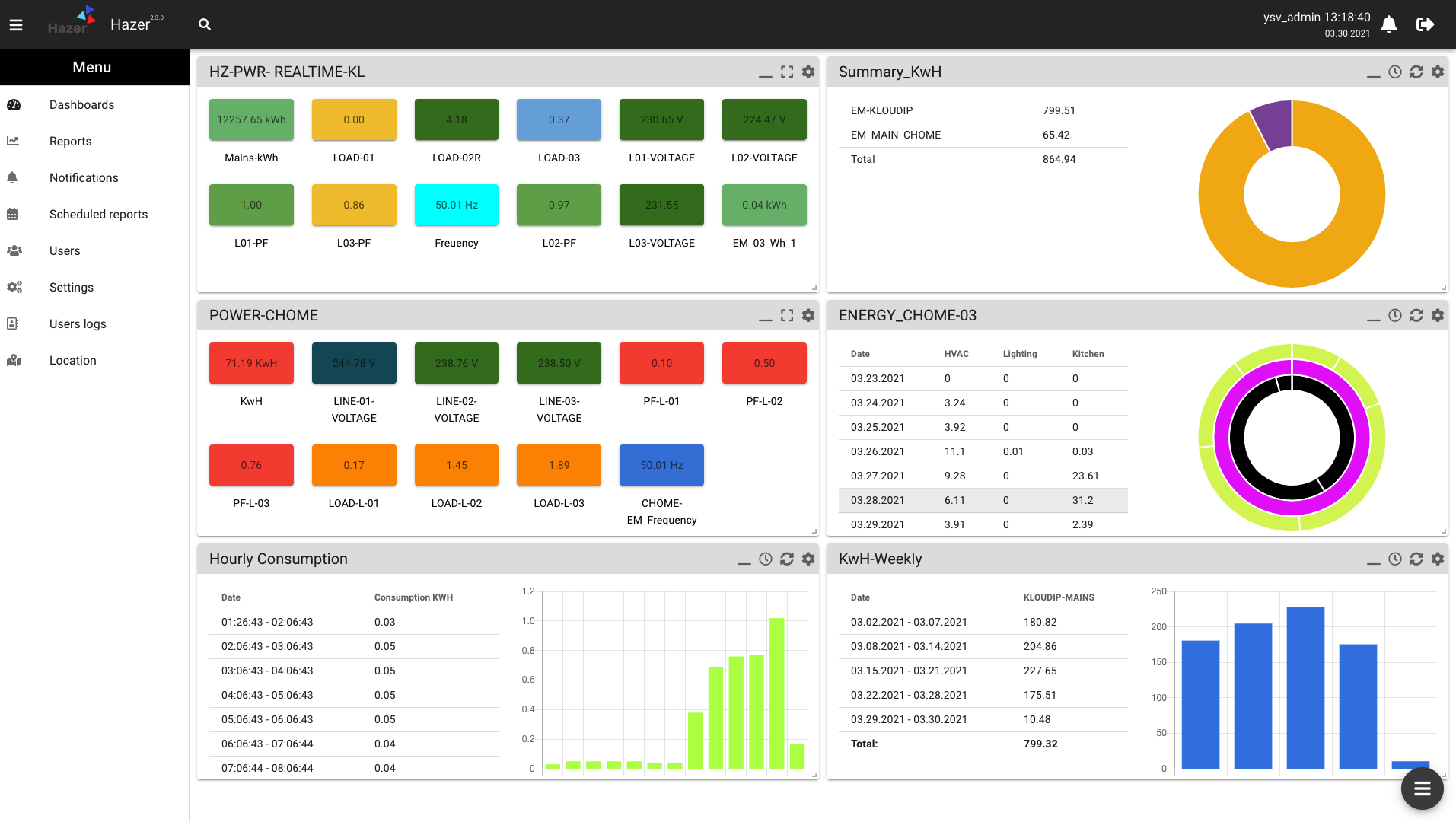
Task: Click the blue CHOME-EM_Frequency 50.01 Hz tile
Action: pyautogui.click(x=661, y=465)
